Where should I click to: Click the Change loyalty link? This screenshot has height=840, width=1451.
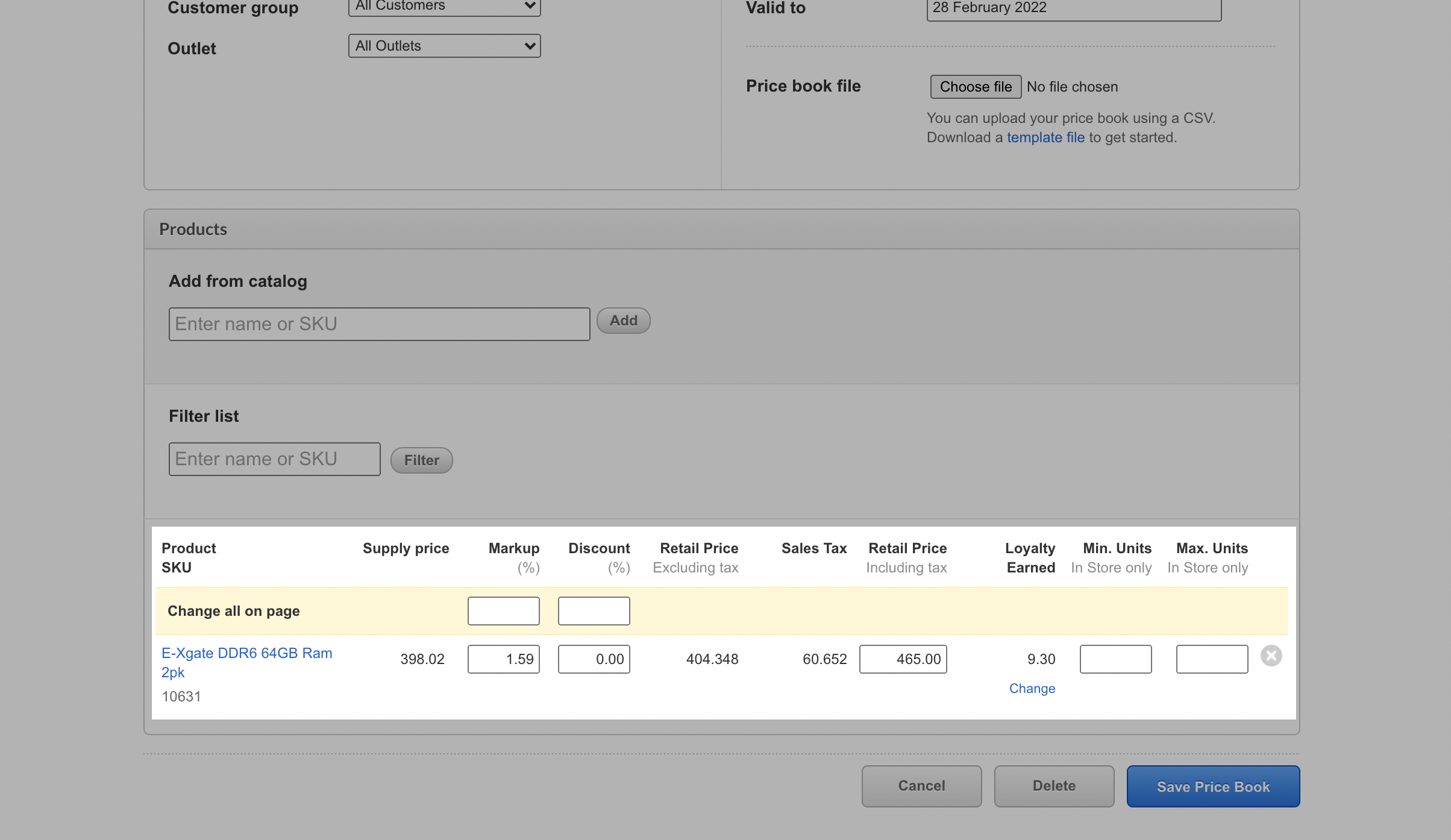pyautogui.click(x=1032, y=689)
